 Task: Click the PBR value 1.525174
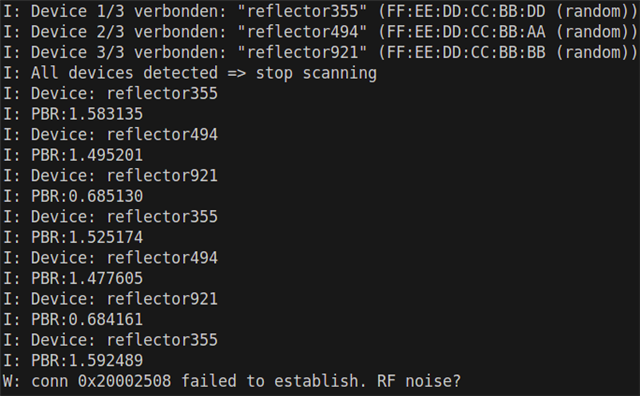tap(106, 237)
